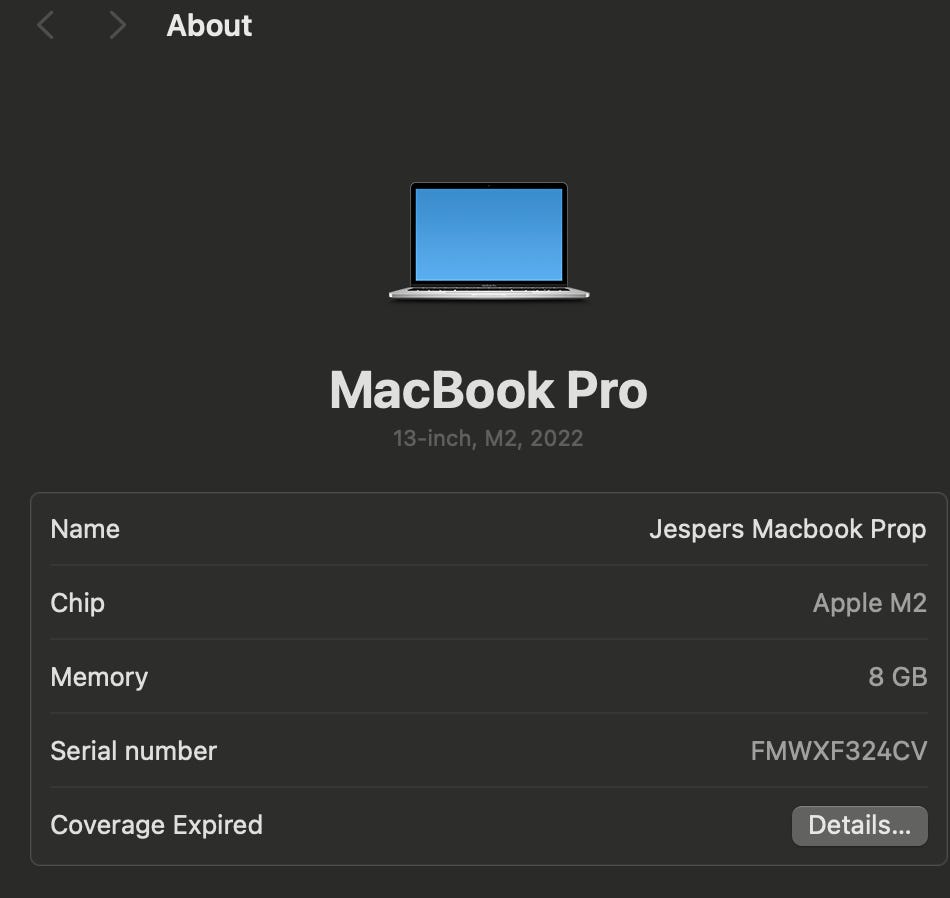Go back using the left chevron

[45, 25]
